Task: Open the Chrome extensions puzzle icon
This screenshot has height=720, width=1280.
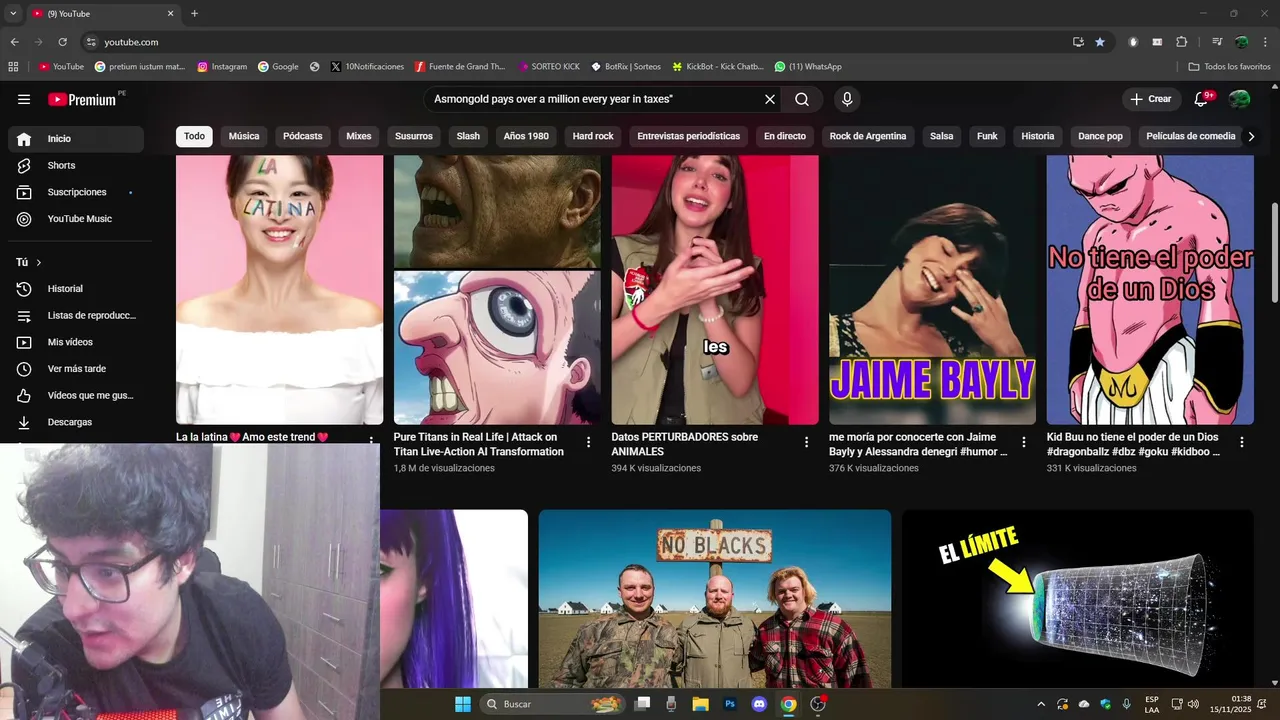Action: (1182, 42)
